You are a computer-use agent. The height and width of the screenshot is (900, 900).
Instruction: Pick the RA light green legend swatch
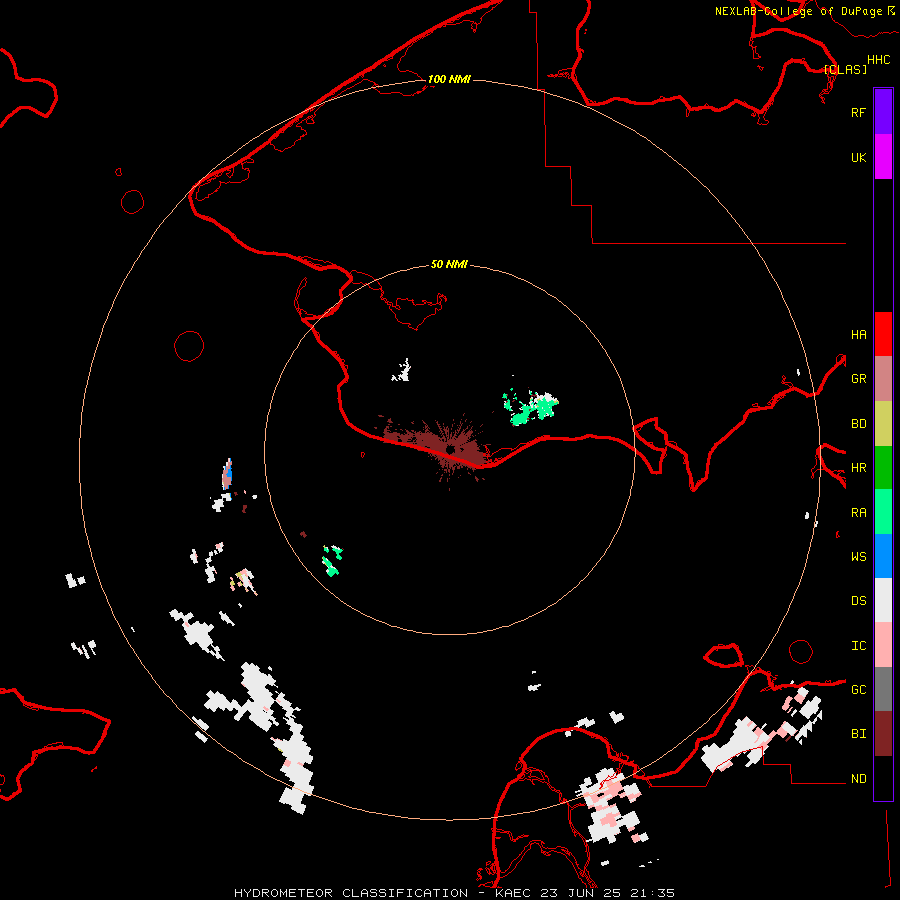coord(883,512)
